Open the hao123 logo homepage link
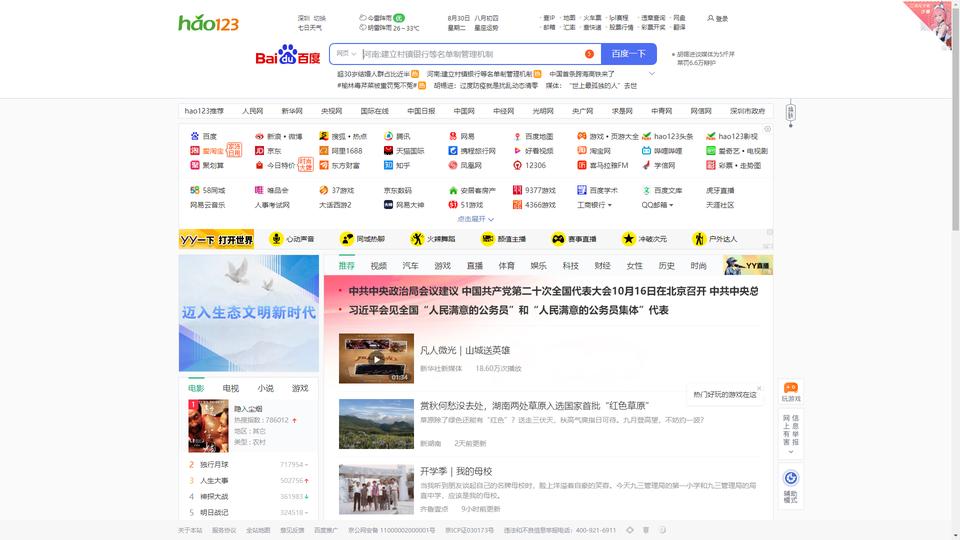This screenshot has width=960, height=540. pos(208,23)
